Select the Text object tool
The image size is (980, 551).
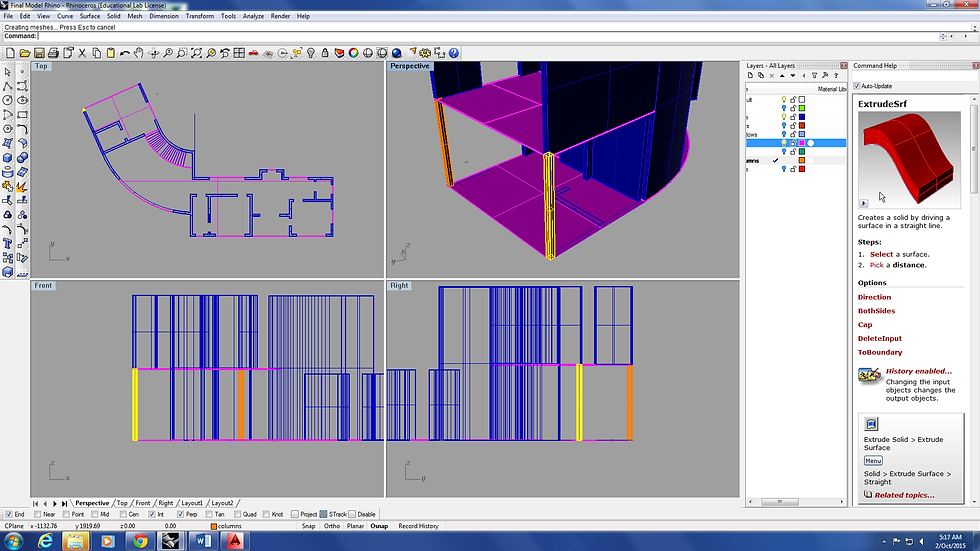[x=8, y=244]
